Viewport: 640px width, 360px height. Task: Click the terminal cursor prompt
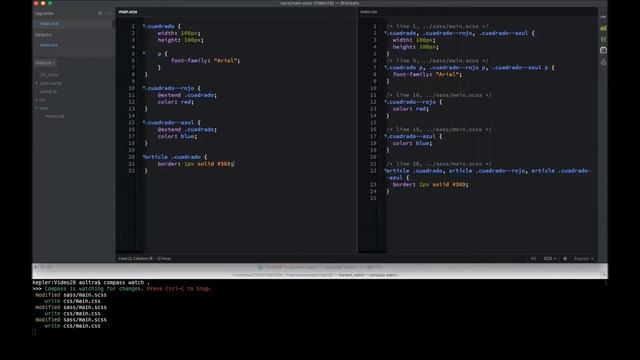point(34,332)
